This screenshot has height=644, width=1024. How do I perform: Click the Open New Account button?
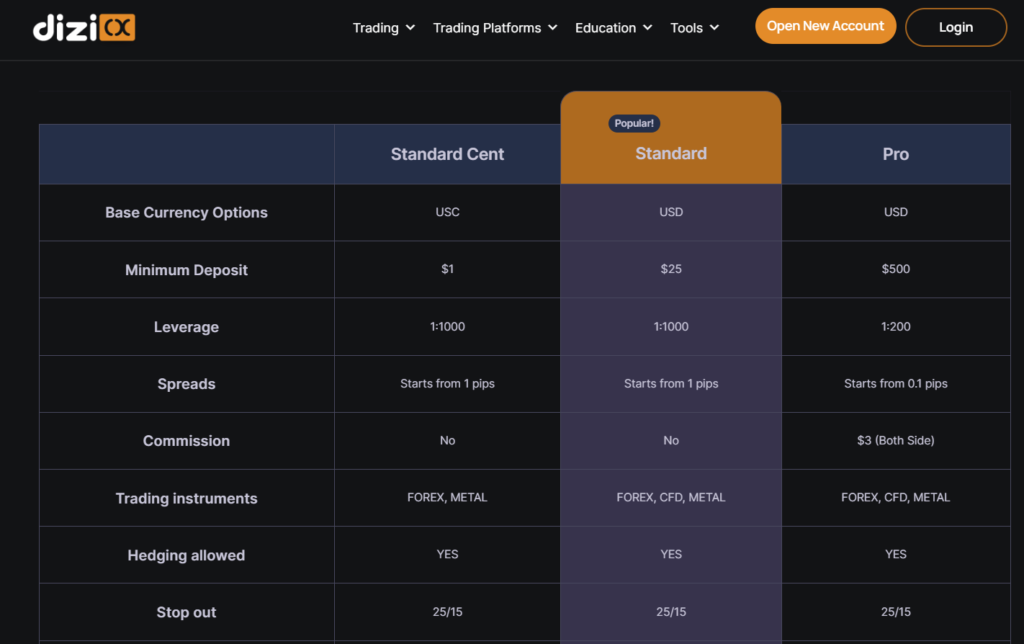coord(825,26)
